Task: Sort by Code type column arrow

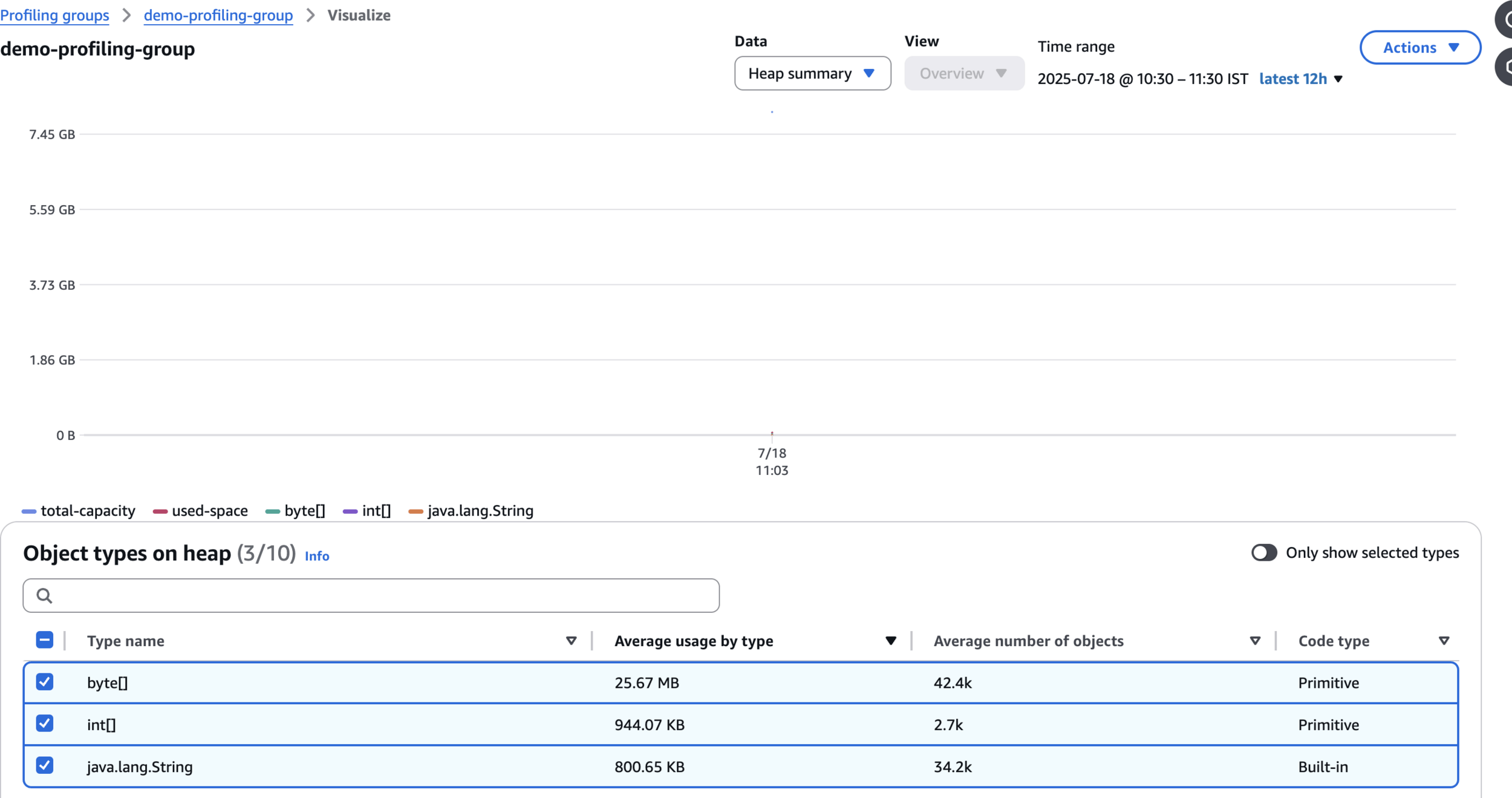Action: click(1444, 641)
